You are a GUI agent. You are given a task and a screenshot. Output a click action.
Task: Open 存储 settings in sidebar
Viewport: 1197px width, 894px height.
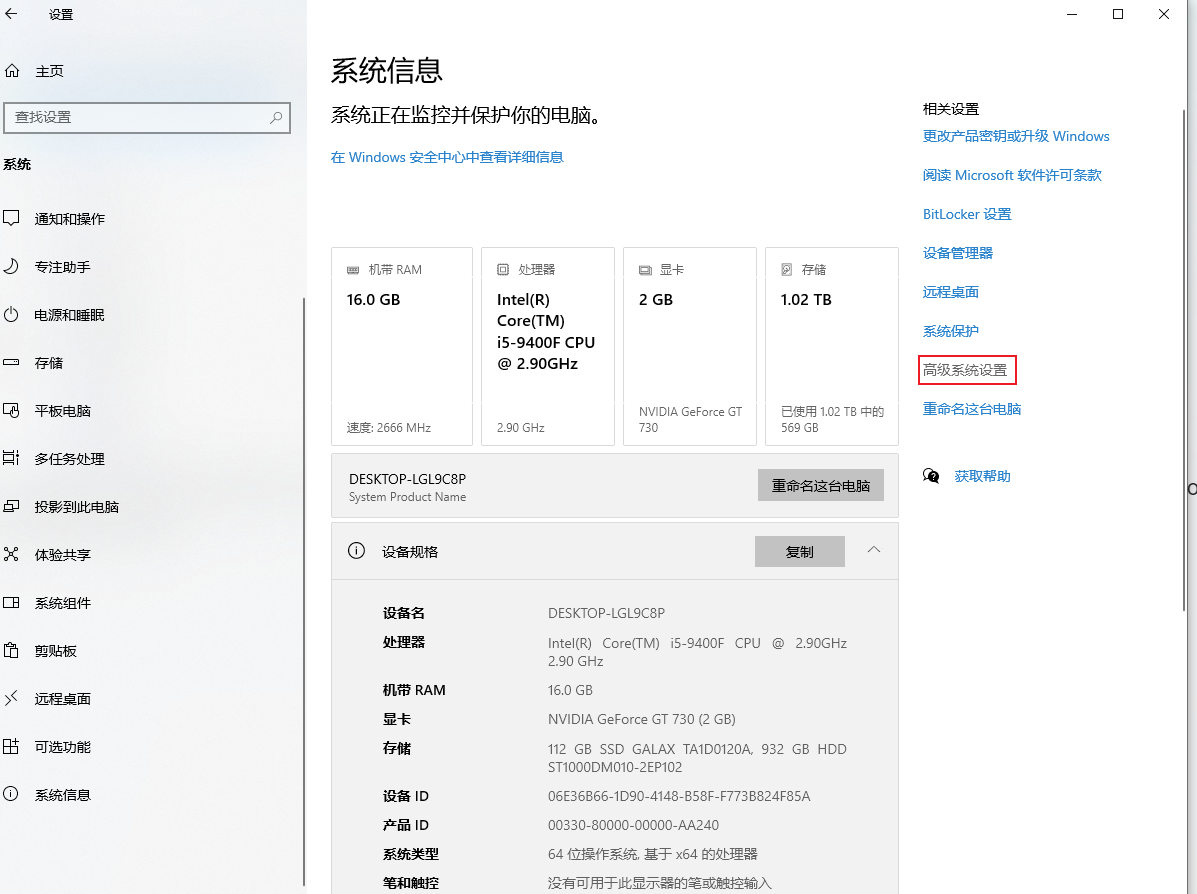point(49,363)
